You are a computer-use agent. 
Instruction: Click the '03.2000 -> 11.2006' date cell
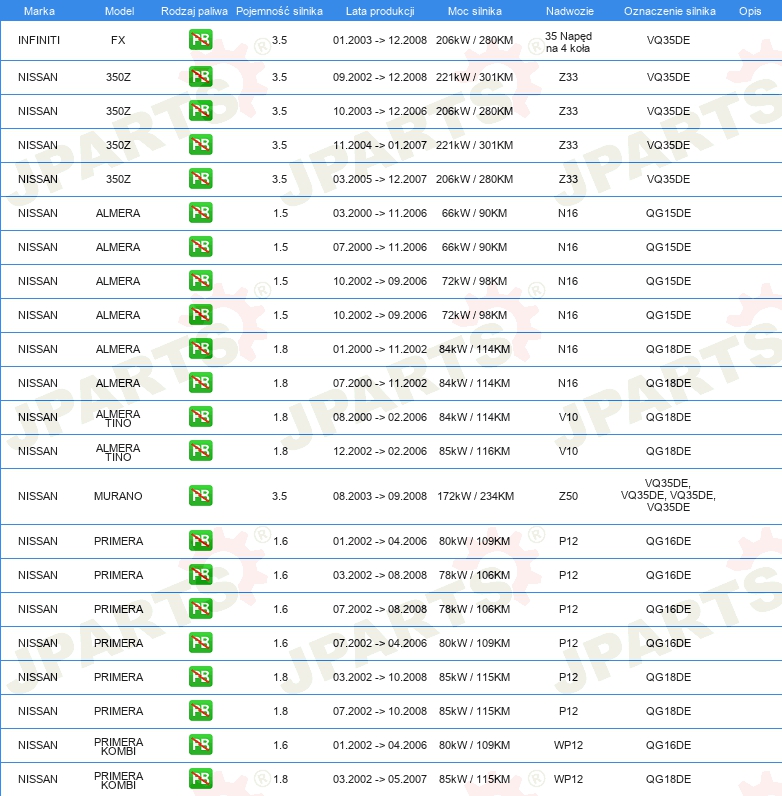380,213
